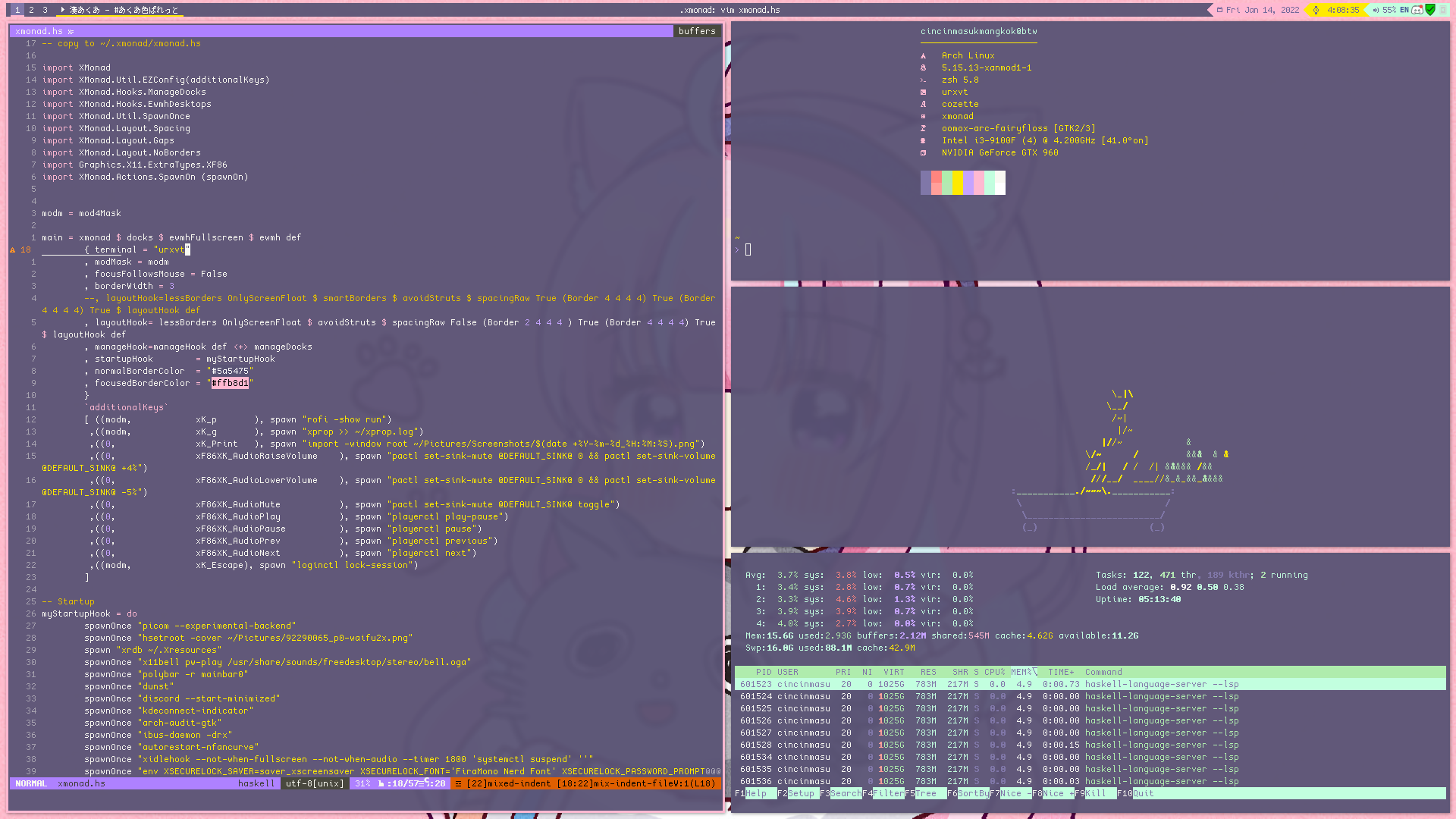Click the warning sign on line 18
1456x819 pixels.
tap(13, 249)
